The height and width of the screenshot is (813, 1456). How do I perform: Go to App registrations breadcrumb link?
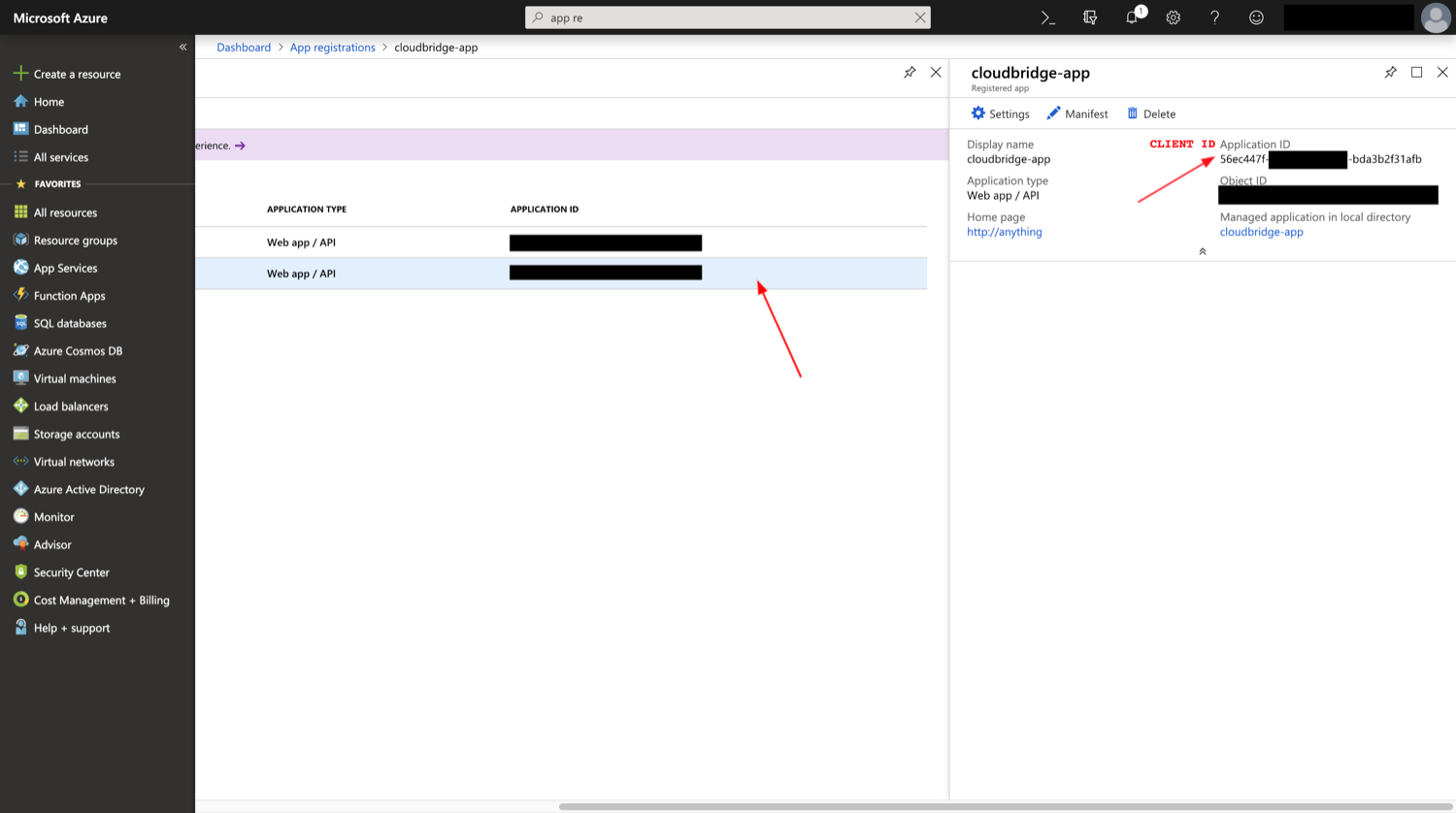click(x=332, y=48)
